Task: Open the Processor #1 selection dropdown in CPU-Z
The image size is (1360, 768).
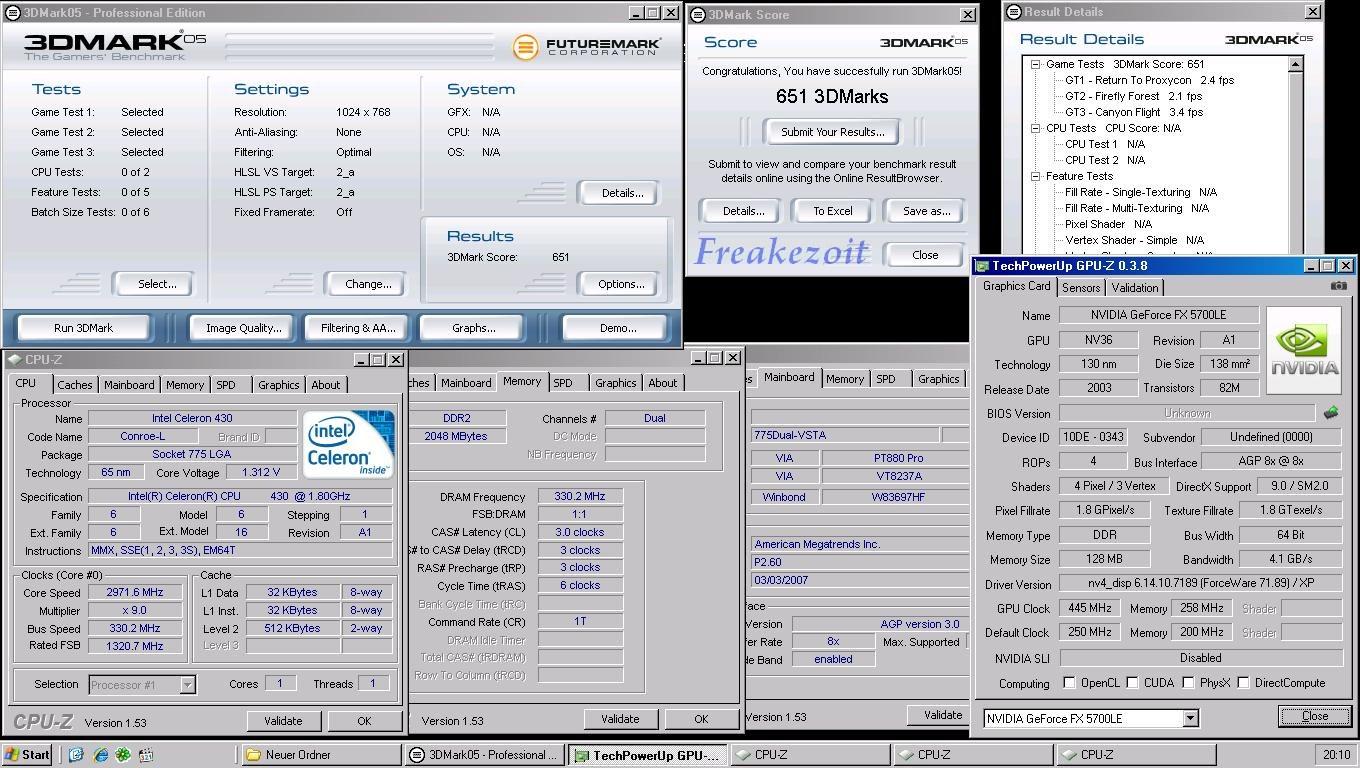Action: pyautogui.click(x=187, y=685)
